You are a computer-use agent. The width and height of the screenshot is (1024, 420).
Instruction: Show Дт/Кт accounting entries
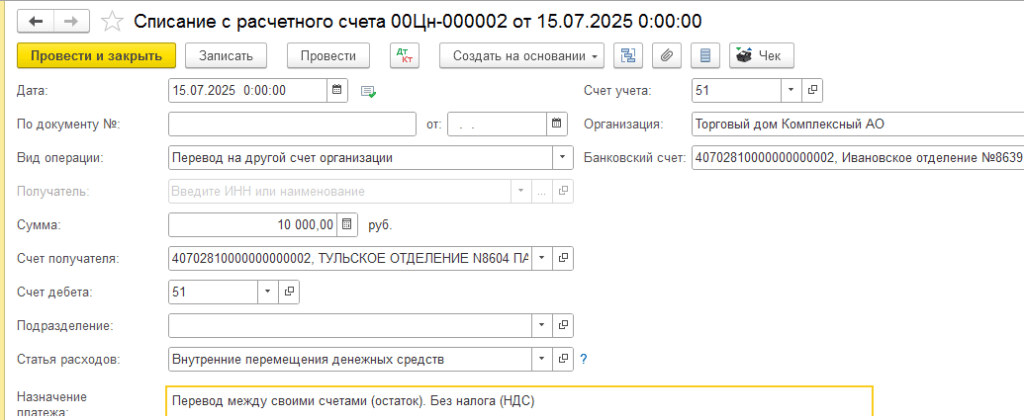[x=404, y=56]
